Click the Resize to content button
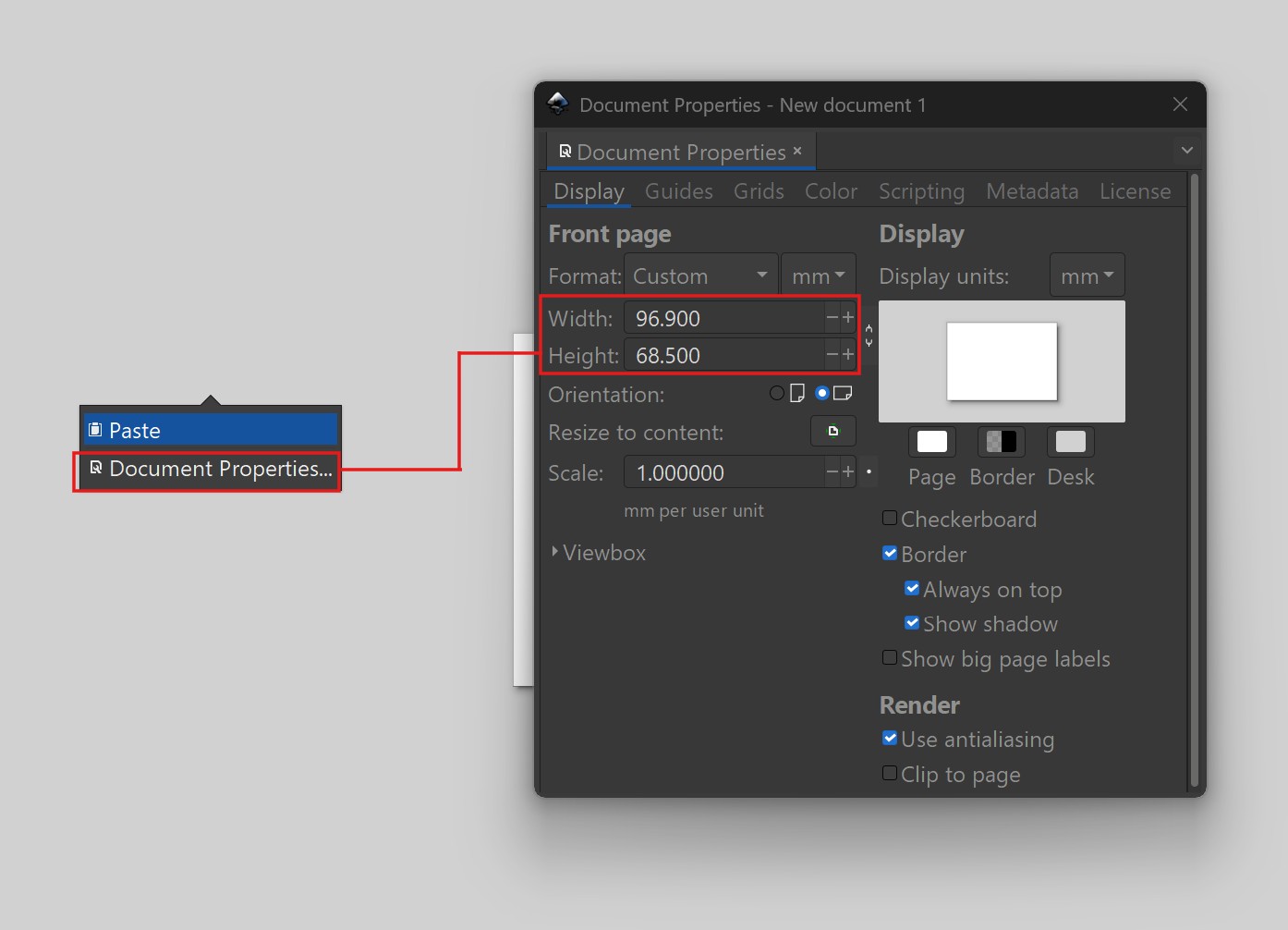This screenshot has height=930, width=1288. 832,432
